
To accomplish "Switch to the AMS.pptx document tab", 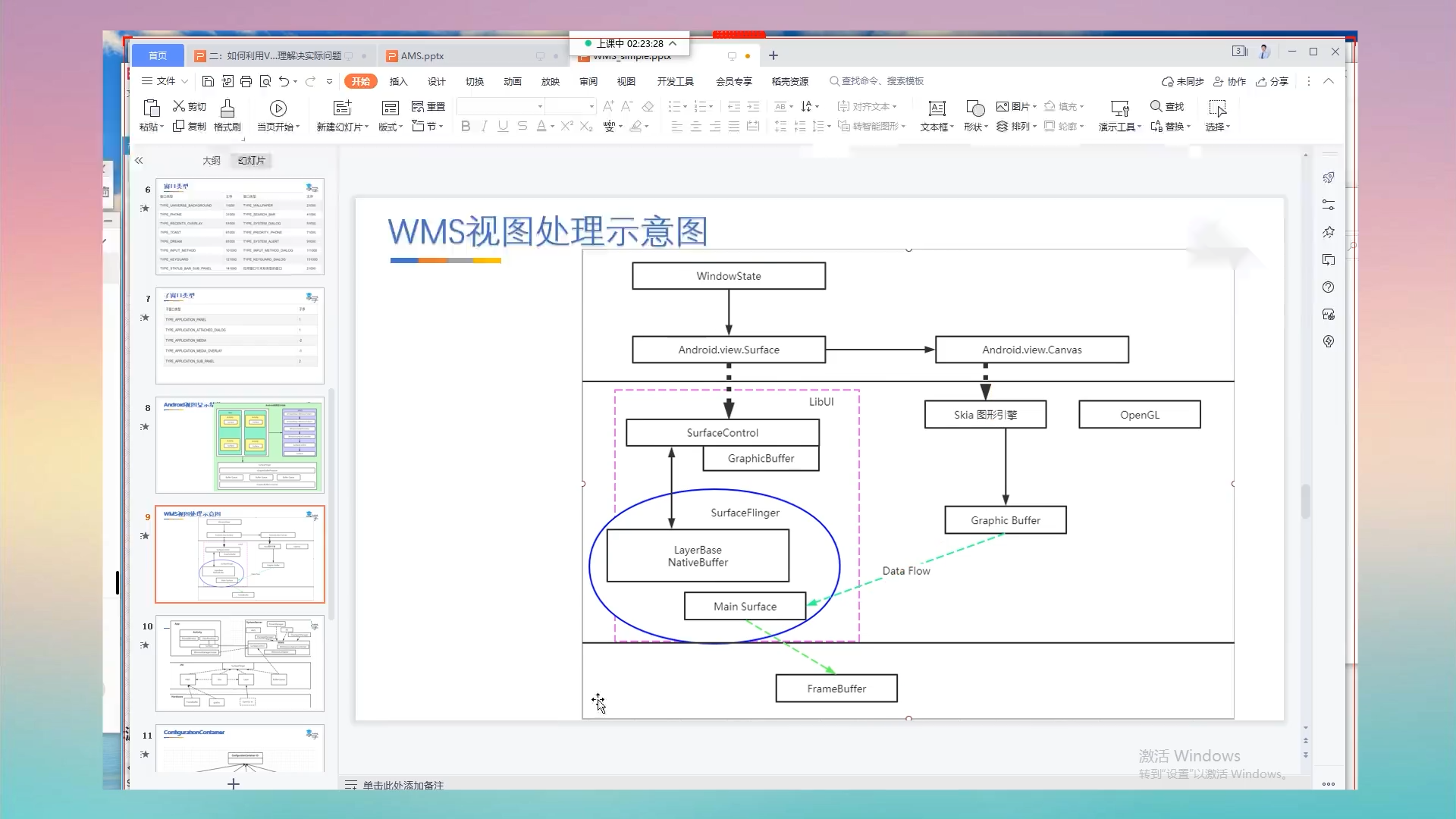I will [422, 56].
